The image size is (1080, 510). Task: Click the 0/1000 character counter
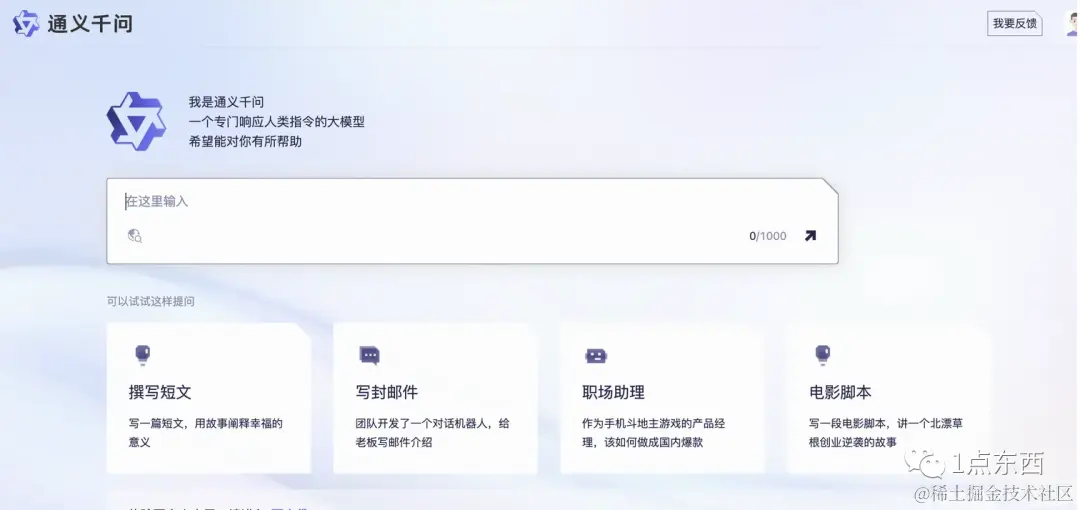click(768, 236)
